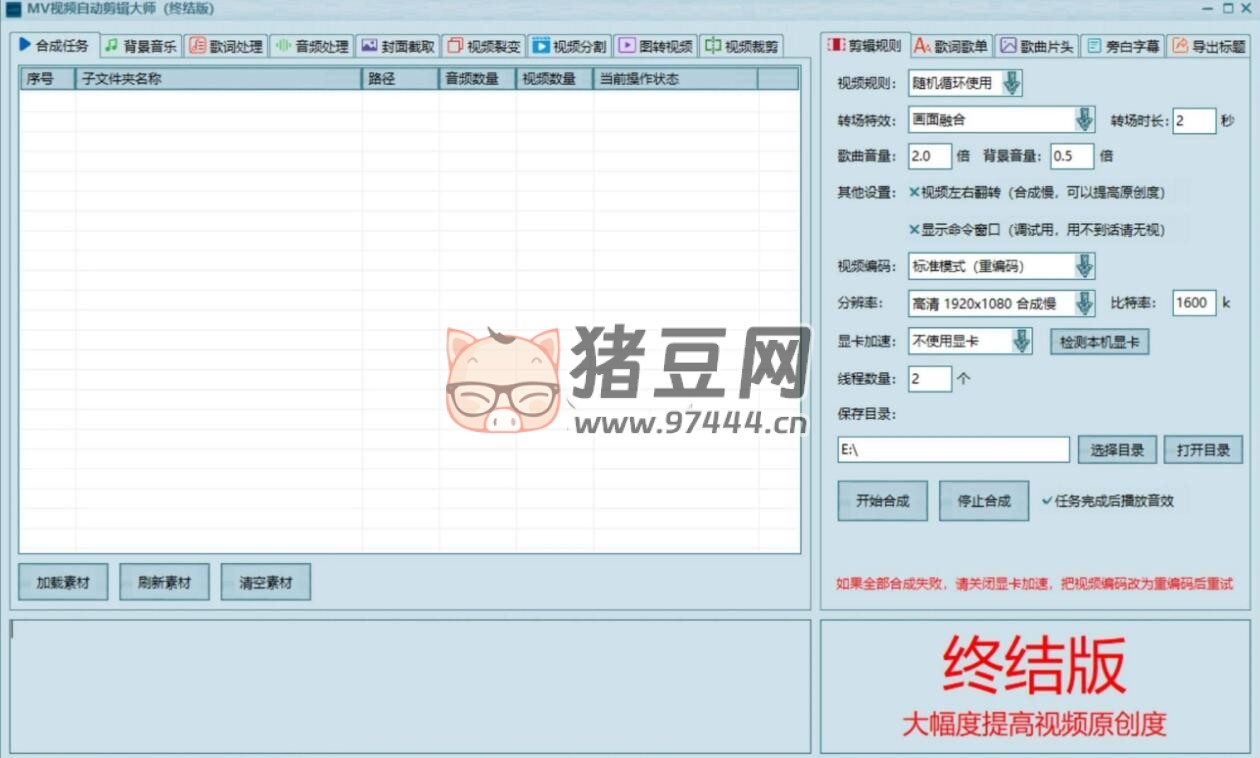The height and width of the screenshot is (758, 1260).
Task: Click the 视频裂变 tab icon
Action: (455, 46)
